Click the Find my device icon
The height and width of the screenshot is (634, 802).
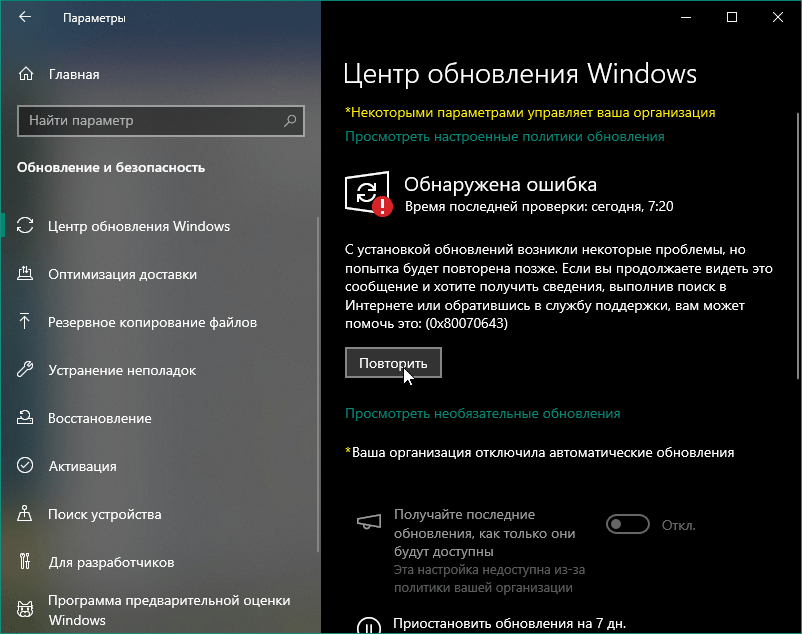pos(26,514)
